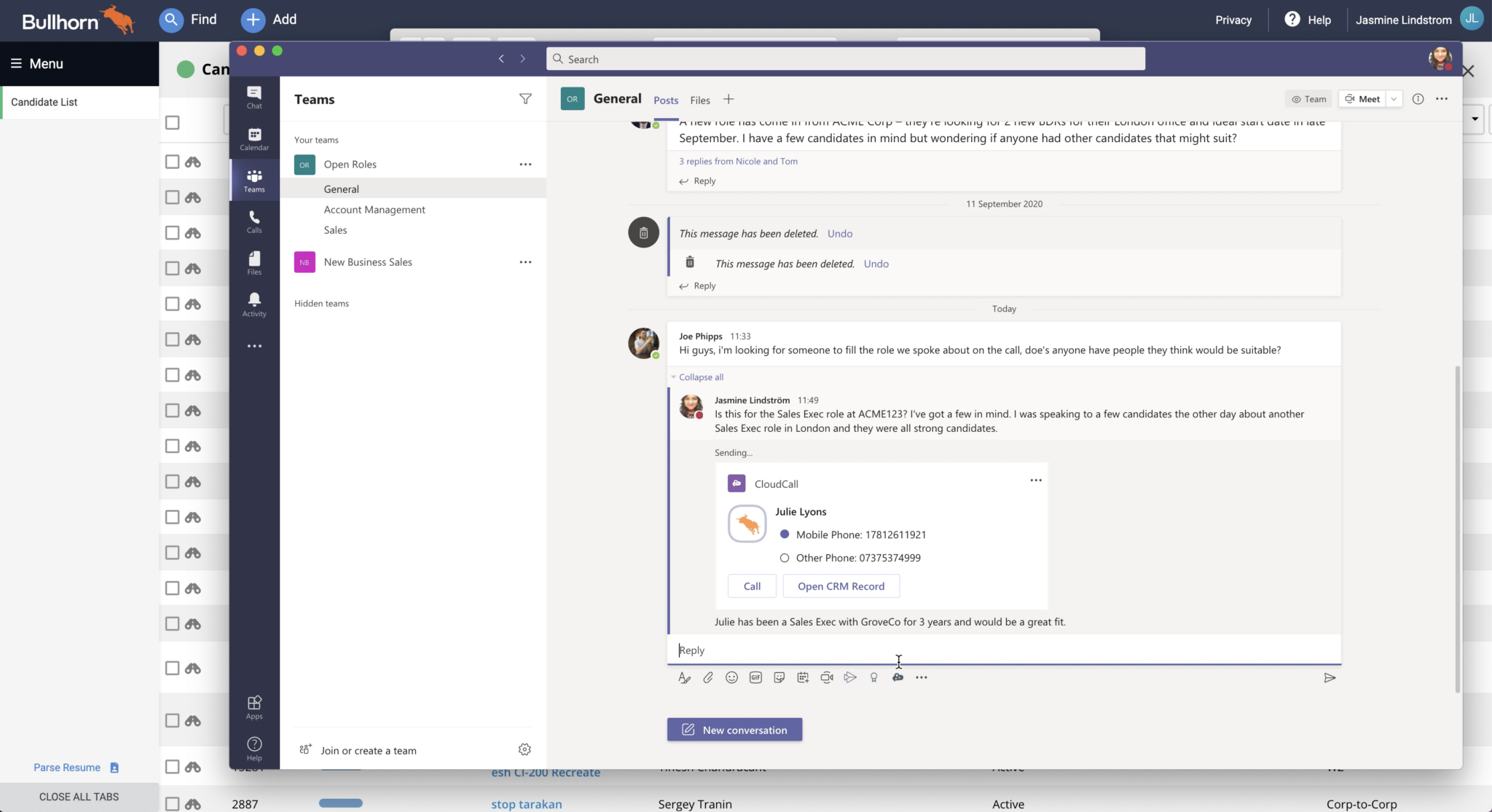Open the Account Management channel
This screenshot has width=1492, height=812.
374,209
